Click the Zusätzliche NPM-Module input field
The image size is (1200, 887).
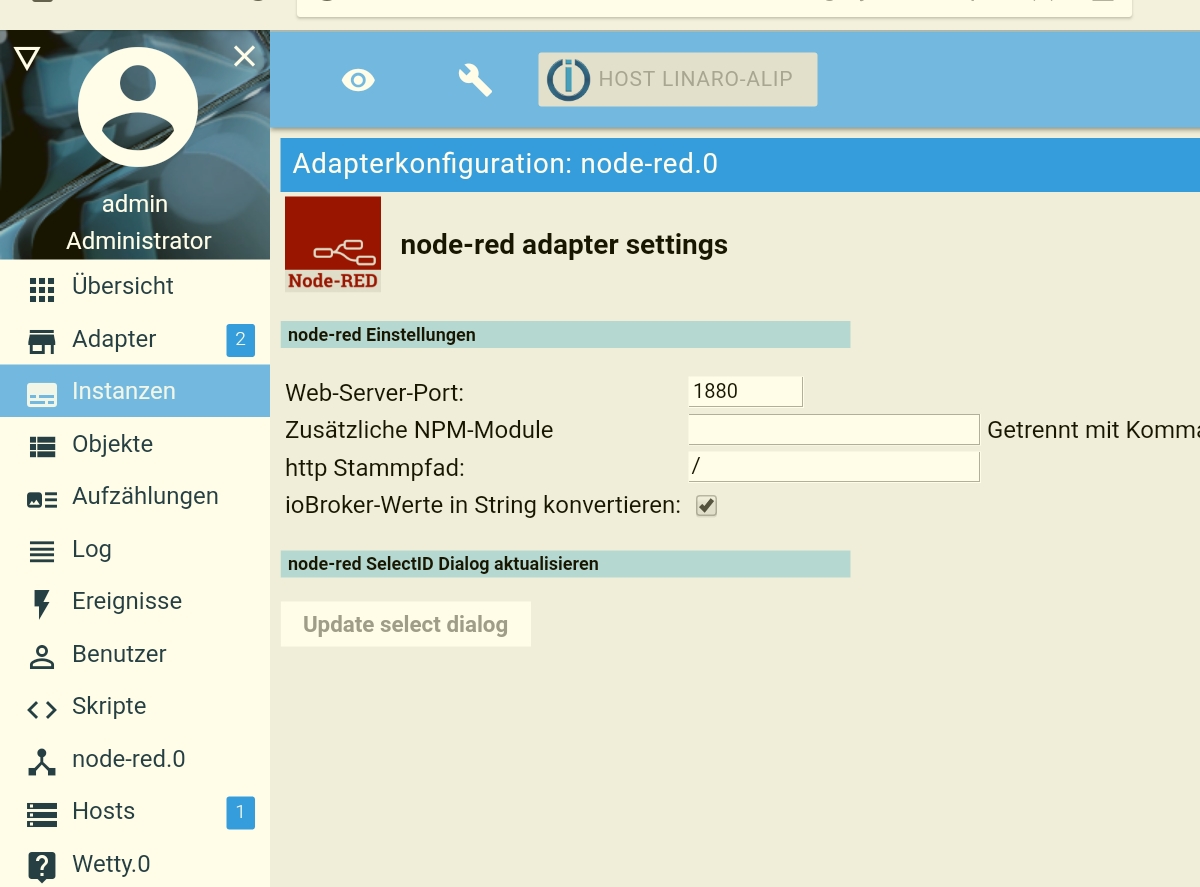click(x=833, y=430)
